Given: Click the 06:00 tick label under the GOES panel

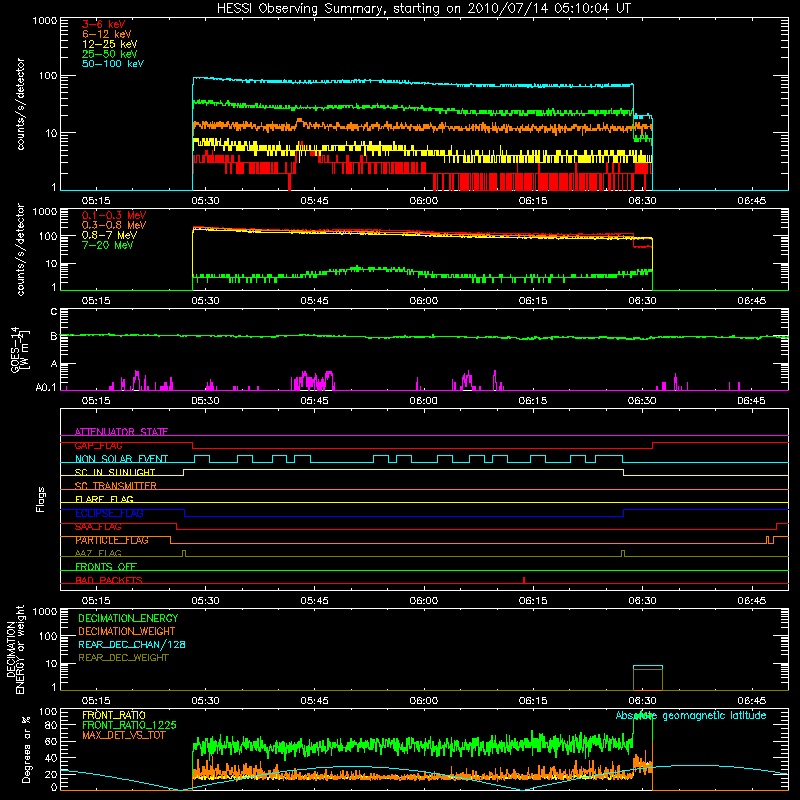Looking at the screenshot, I should [423, 401].
